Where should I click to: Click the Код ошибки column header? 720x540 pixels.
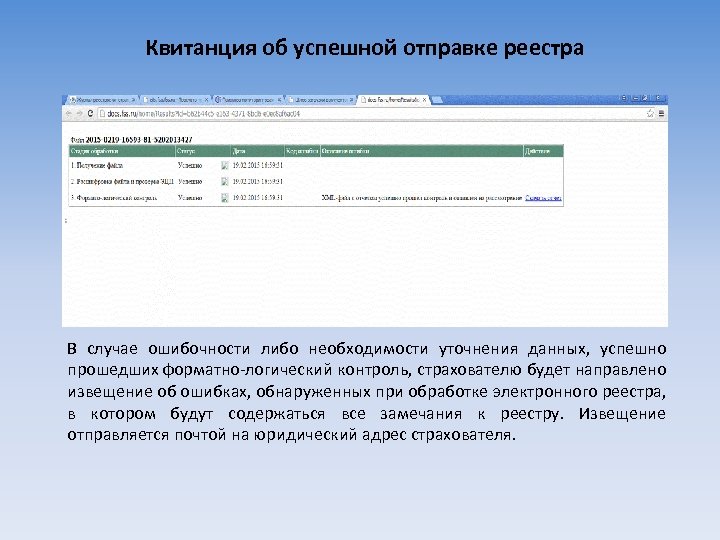coord(302,151)
